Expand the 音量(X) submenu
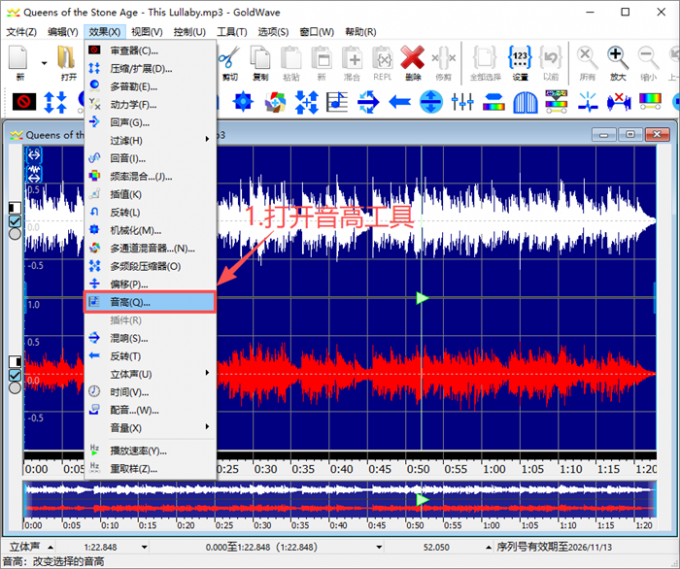 (x=150, y=428)
